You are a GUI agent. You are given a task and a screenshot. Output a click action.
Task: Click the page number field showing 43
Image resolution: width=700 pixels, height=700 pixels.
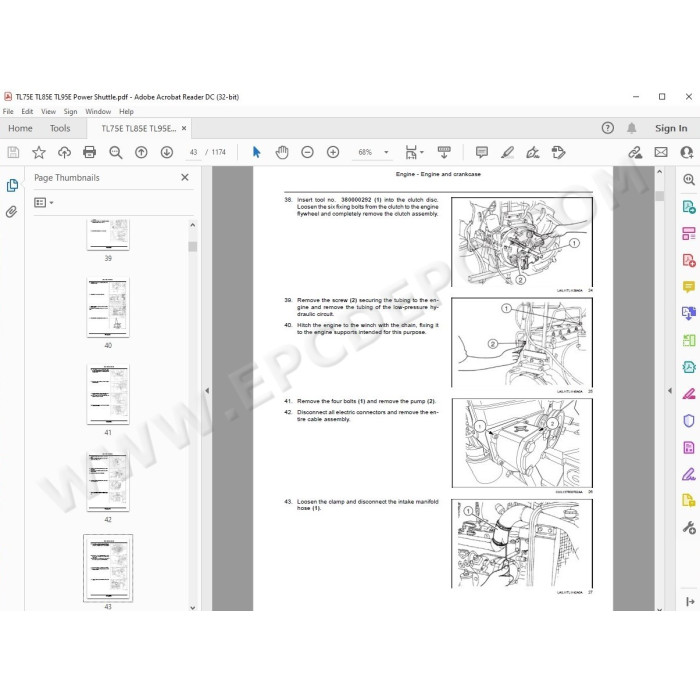pyautogui.click(x=193, y=152)
